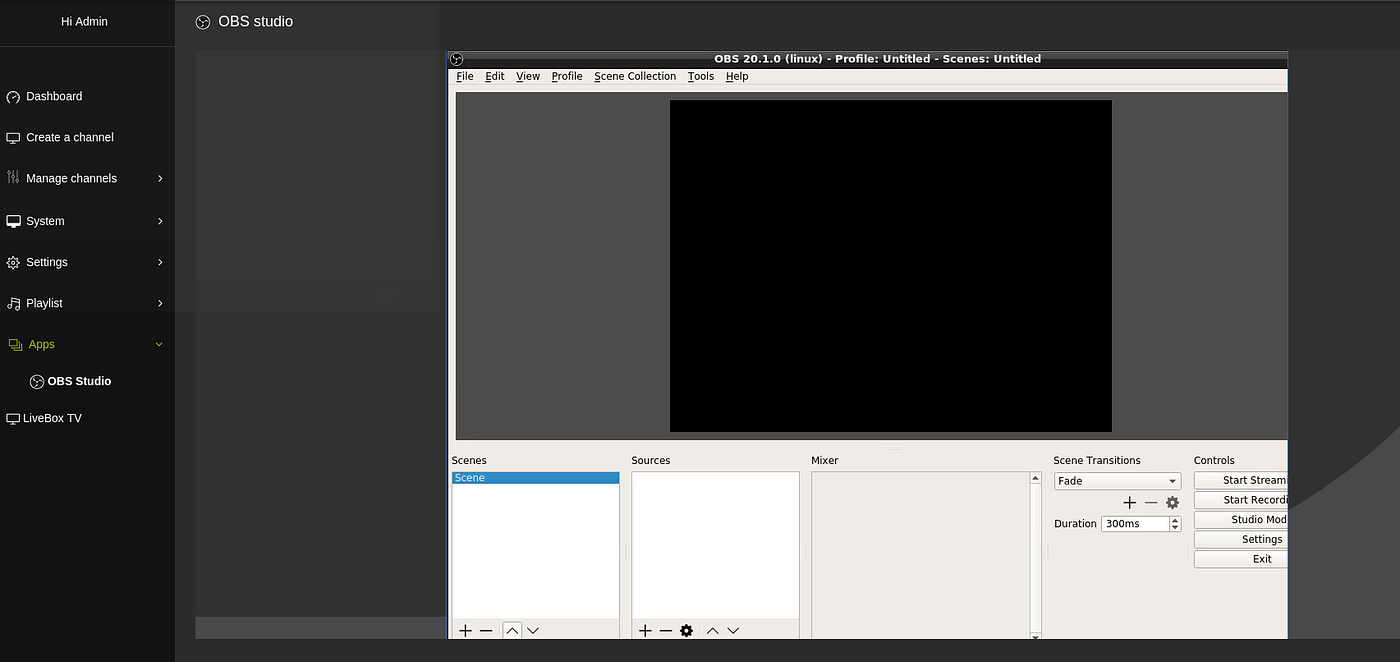Click the Duration 300ms input field

[x=1134, y=524]
